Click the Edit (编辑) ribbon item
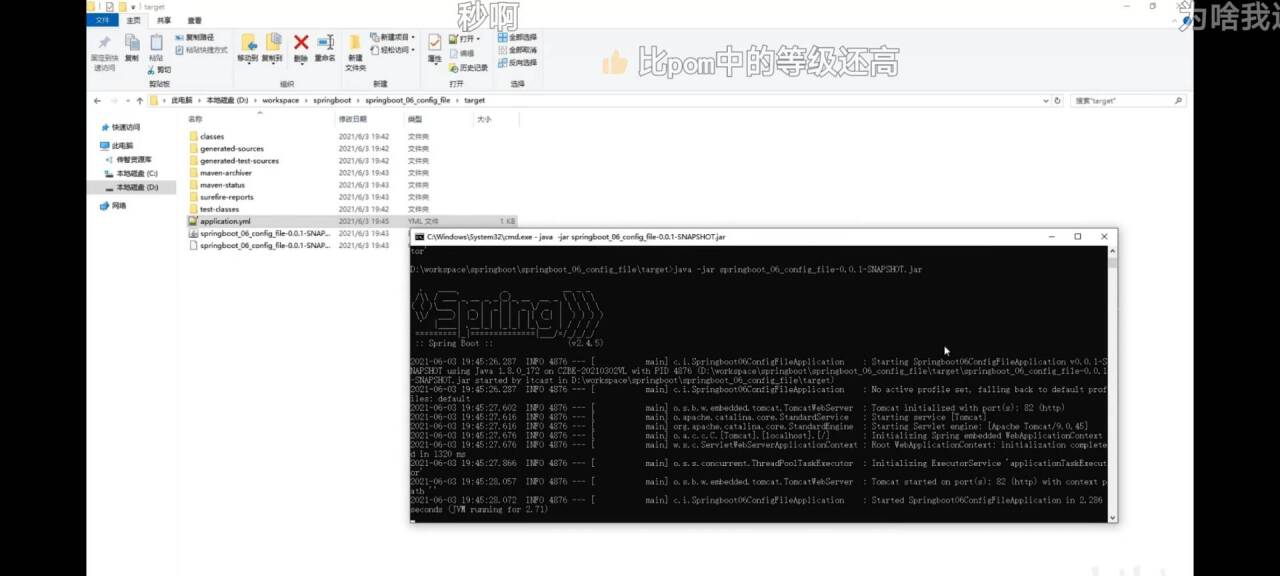Screen dimensions: 1280x576 (462, 53)
